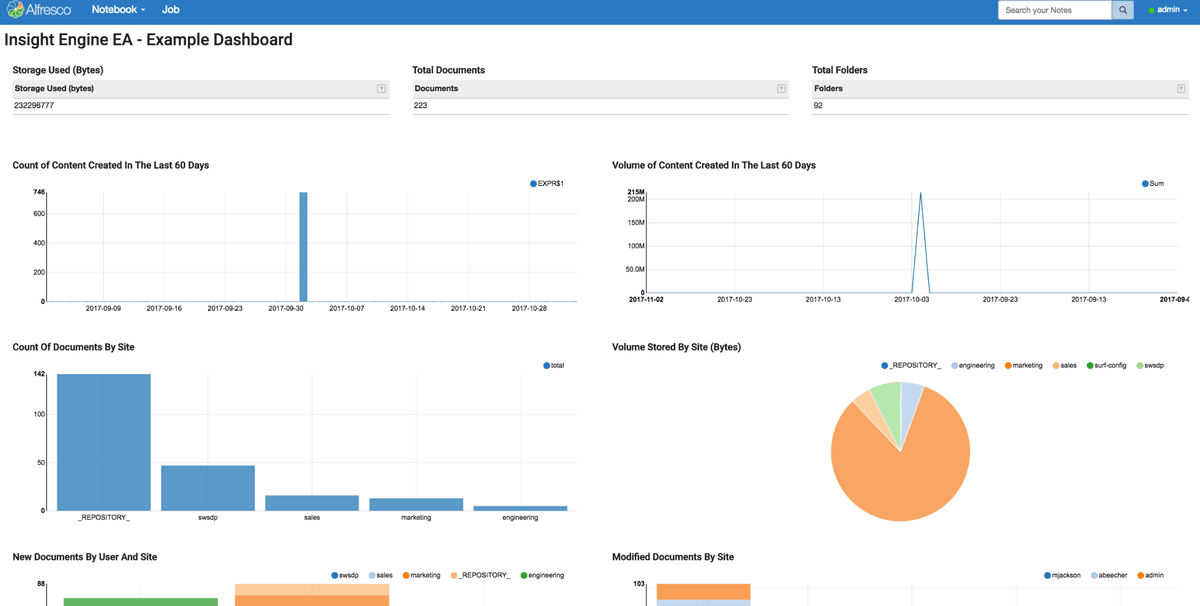The width and height of the screenshot is (1200, 606).
Task: Click the search magnifier icon
Action: pos(1121,9)
